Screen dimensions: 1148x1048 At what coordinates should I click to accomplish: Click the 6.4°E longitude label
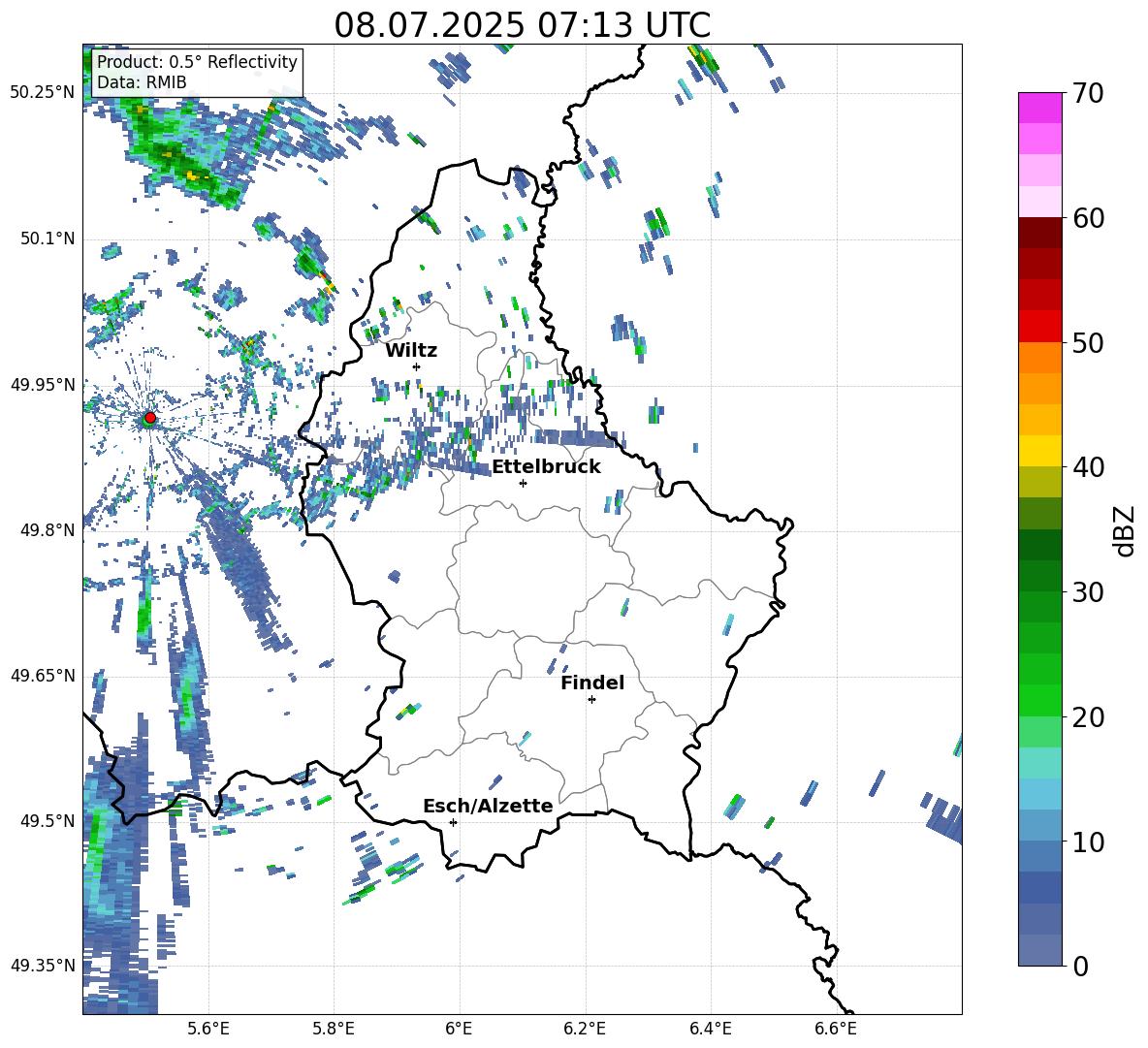point(711,1029)
